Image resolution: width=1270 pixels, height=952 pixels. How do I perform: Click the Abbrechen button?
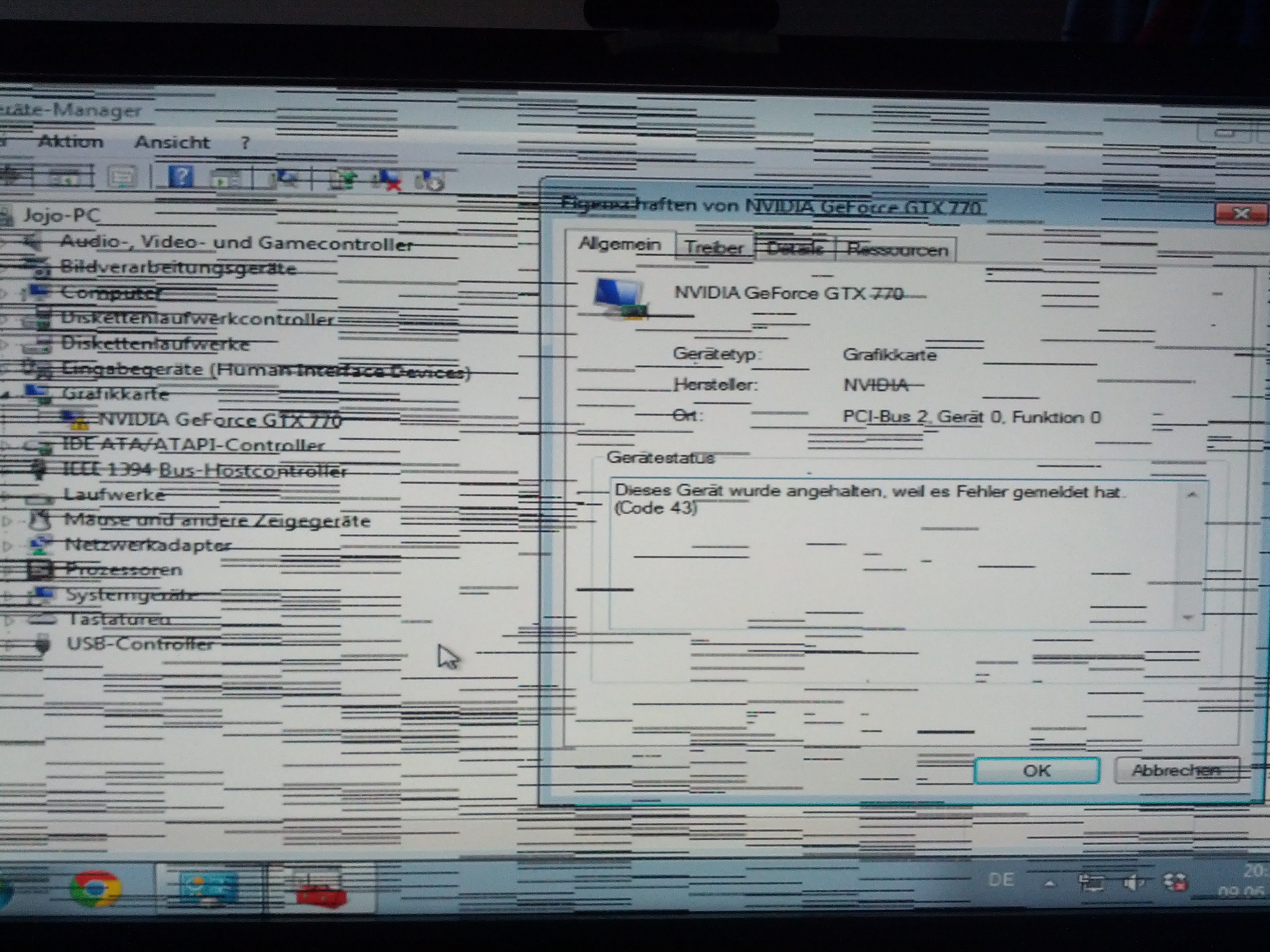[1176, 770]
